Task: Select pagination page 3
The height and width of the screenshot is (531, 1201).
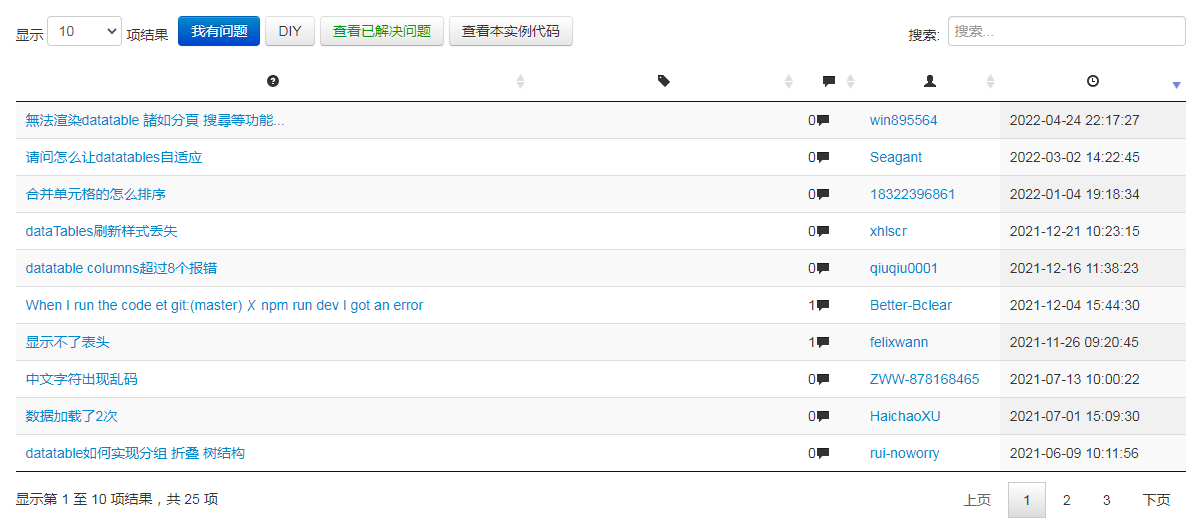Action: 1107,500
